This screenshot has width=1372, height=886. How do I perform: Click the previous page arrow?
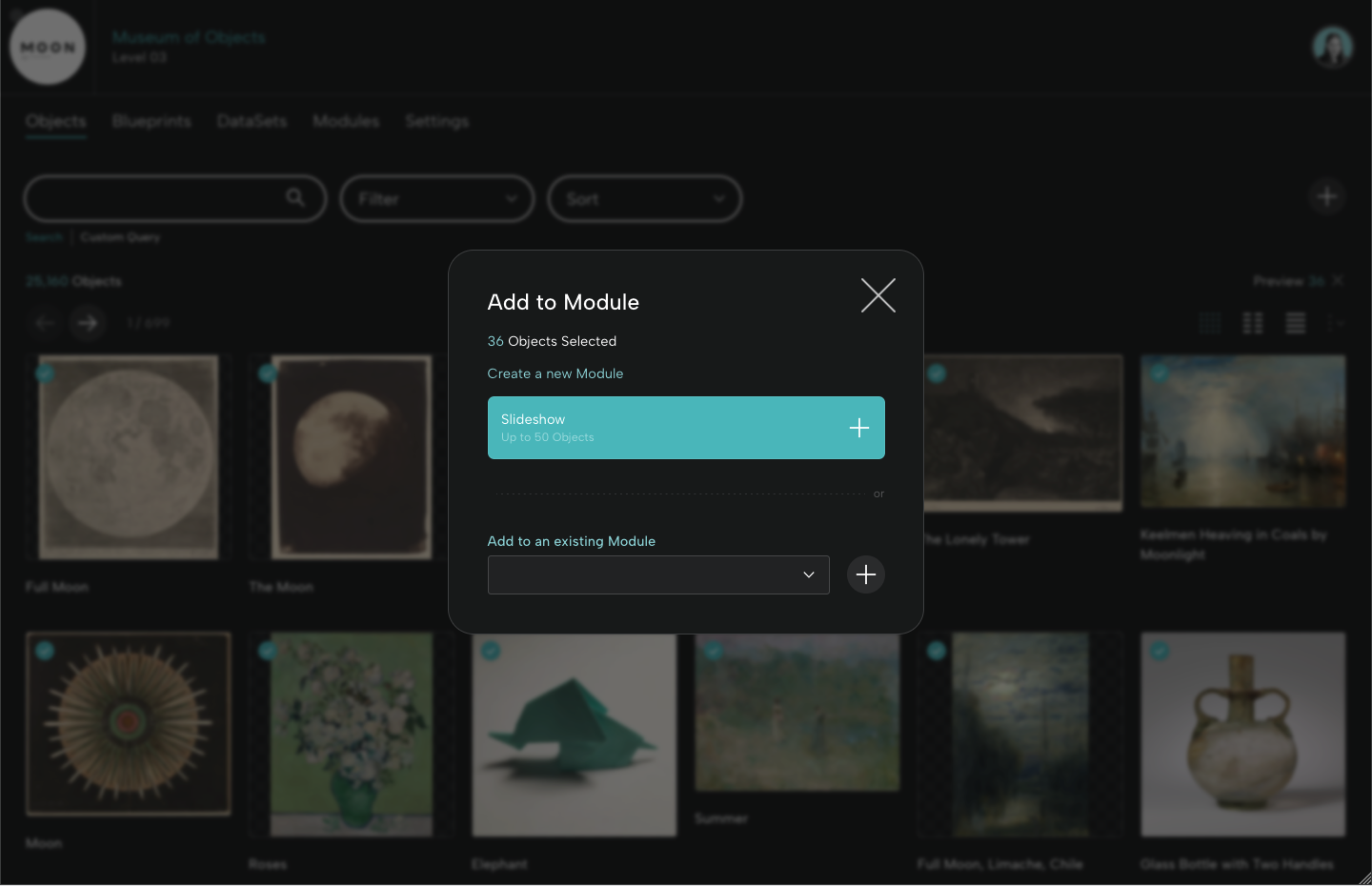(x=45, y=323)
